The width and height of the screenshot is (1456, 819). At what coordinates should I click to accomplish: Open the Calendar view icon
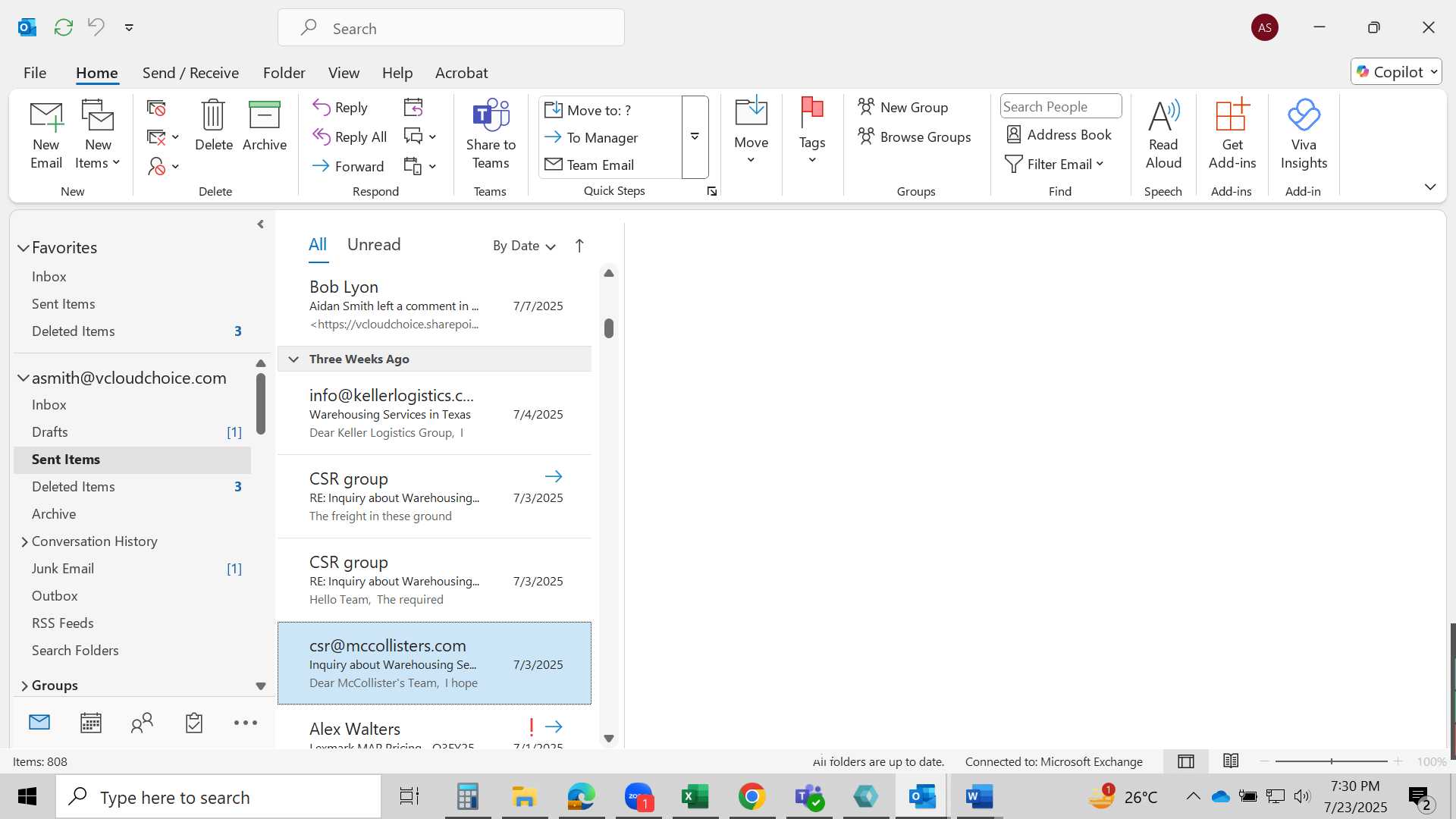pyautogui.click(x=91, y=723)
